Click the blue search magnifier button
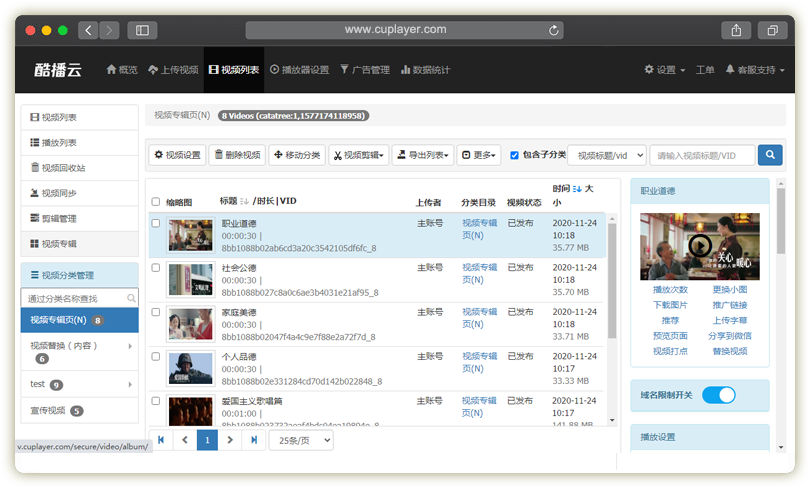The height and width of the screenshot is (488, 810). pos(769,155)
